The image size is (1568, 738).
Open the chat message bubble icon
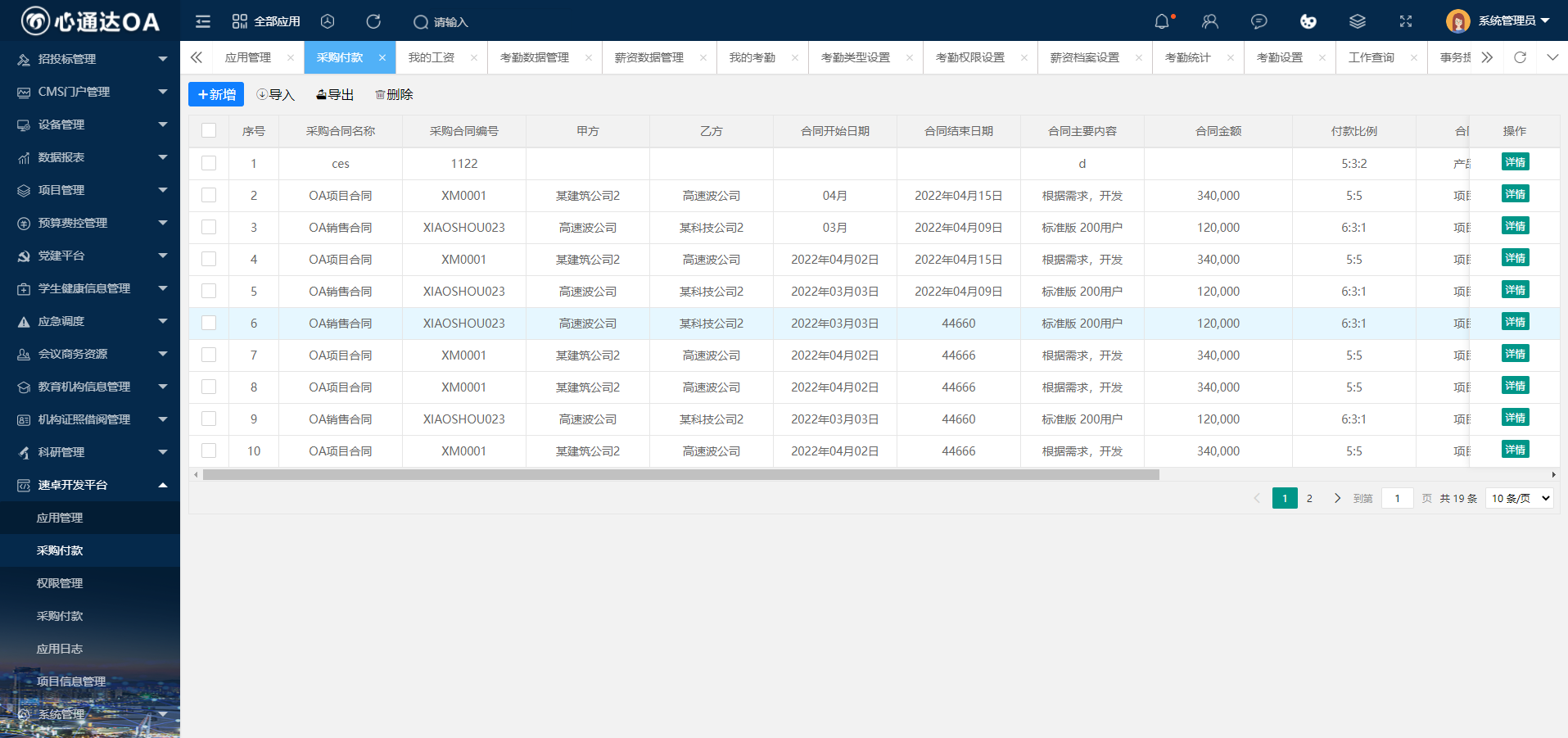(x=1259, y=21)
